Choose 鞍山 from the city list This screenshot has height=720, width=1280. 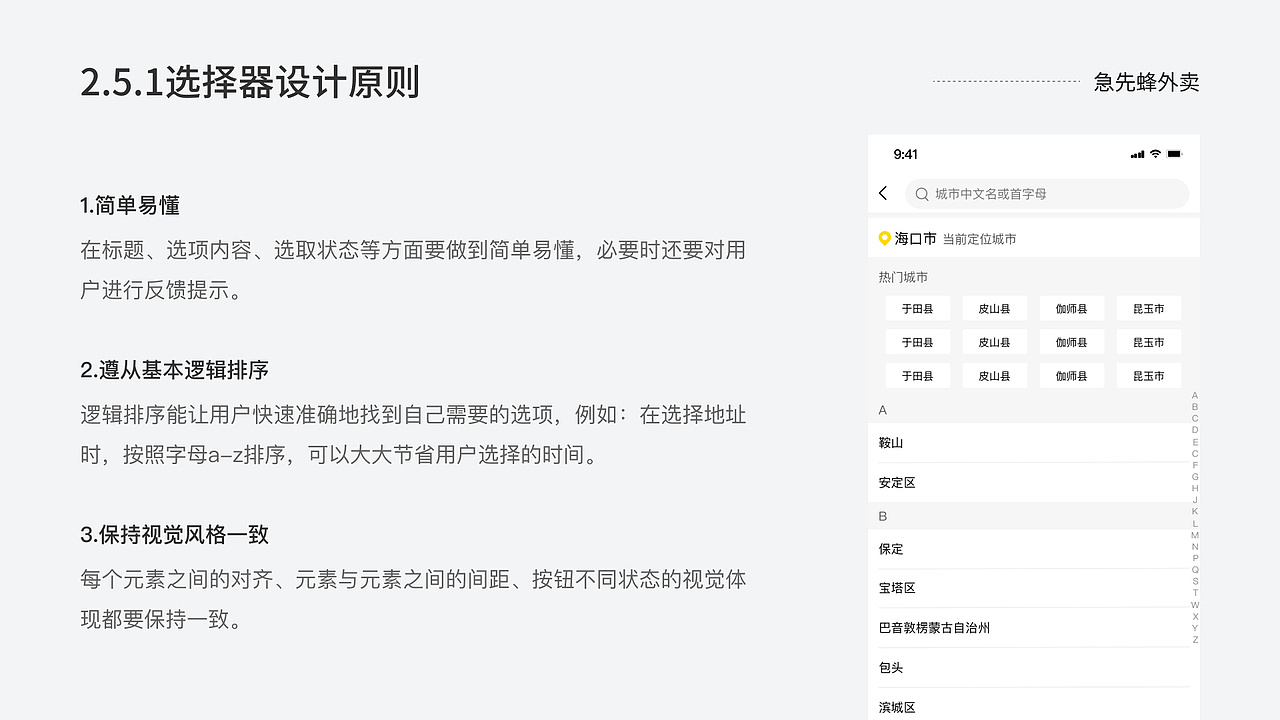(890, 442)
